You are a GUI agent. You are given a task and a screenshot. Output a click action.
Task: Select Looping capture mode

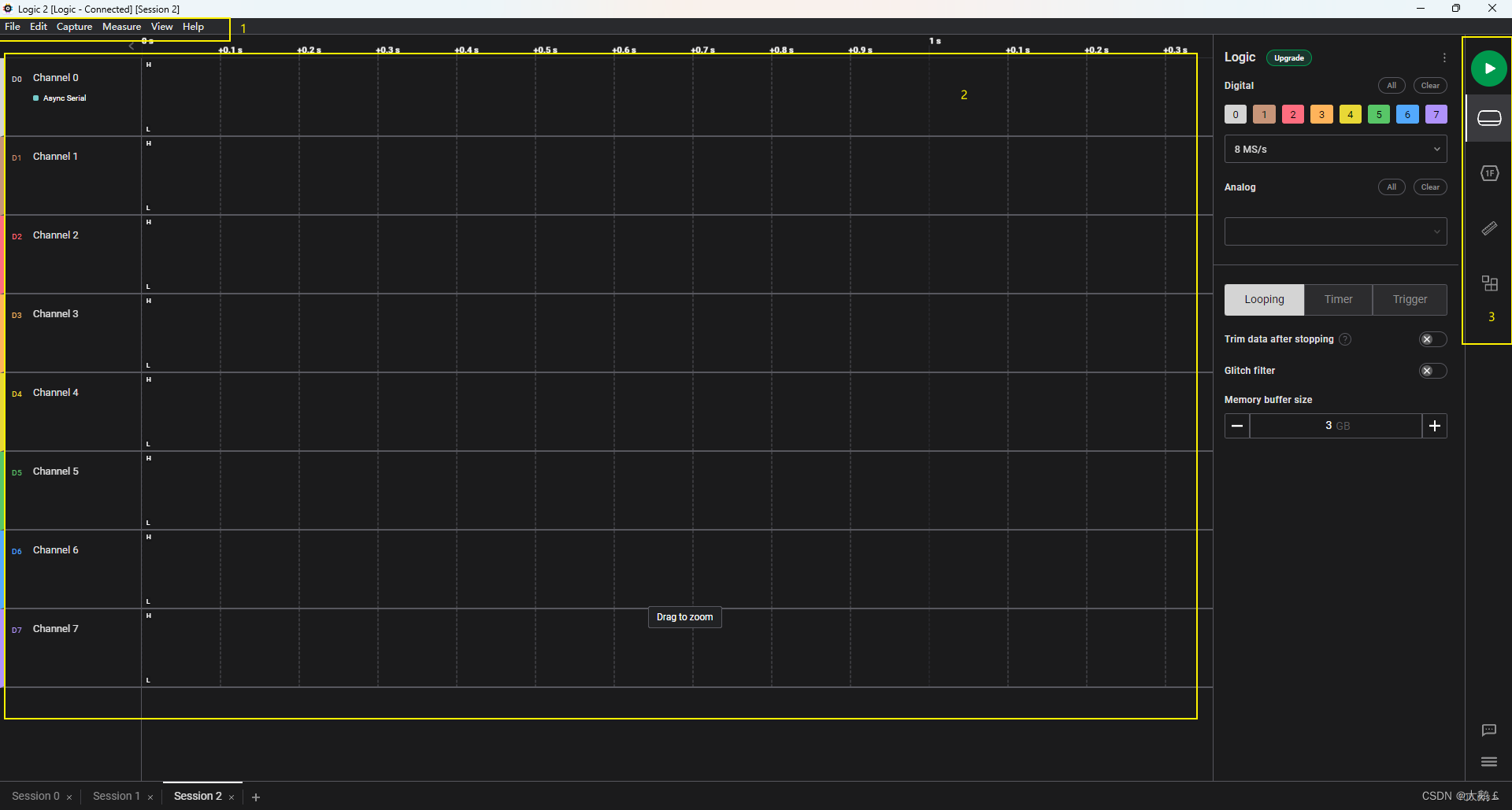[1264, 299]
